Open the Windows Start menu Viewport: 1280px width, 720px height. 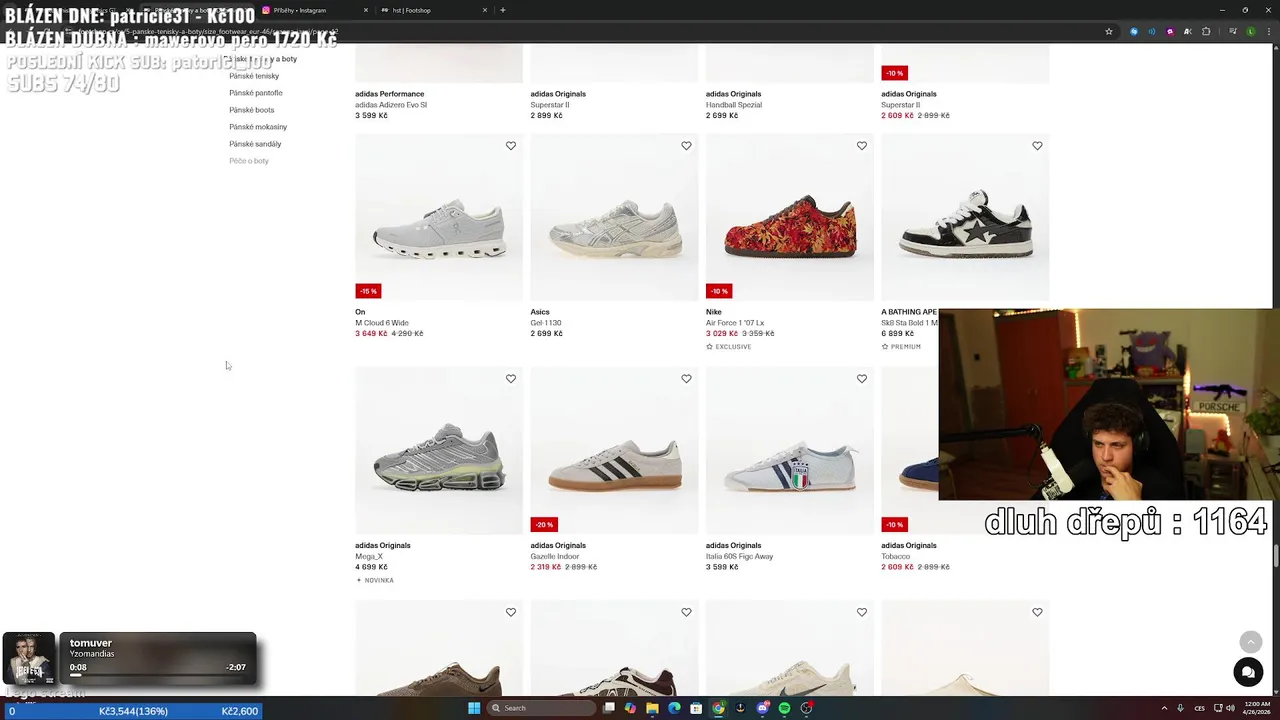pyautogui.click(x=474, y=708)
